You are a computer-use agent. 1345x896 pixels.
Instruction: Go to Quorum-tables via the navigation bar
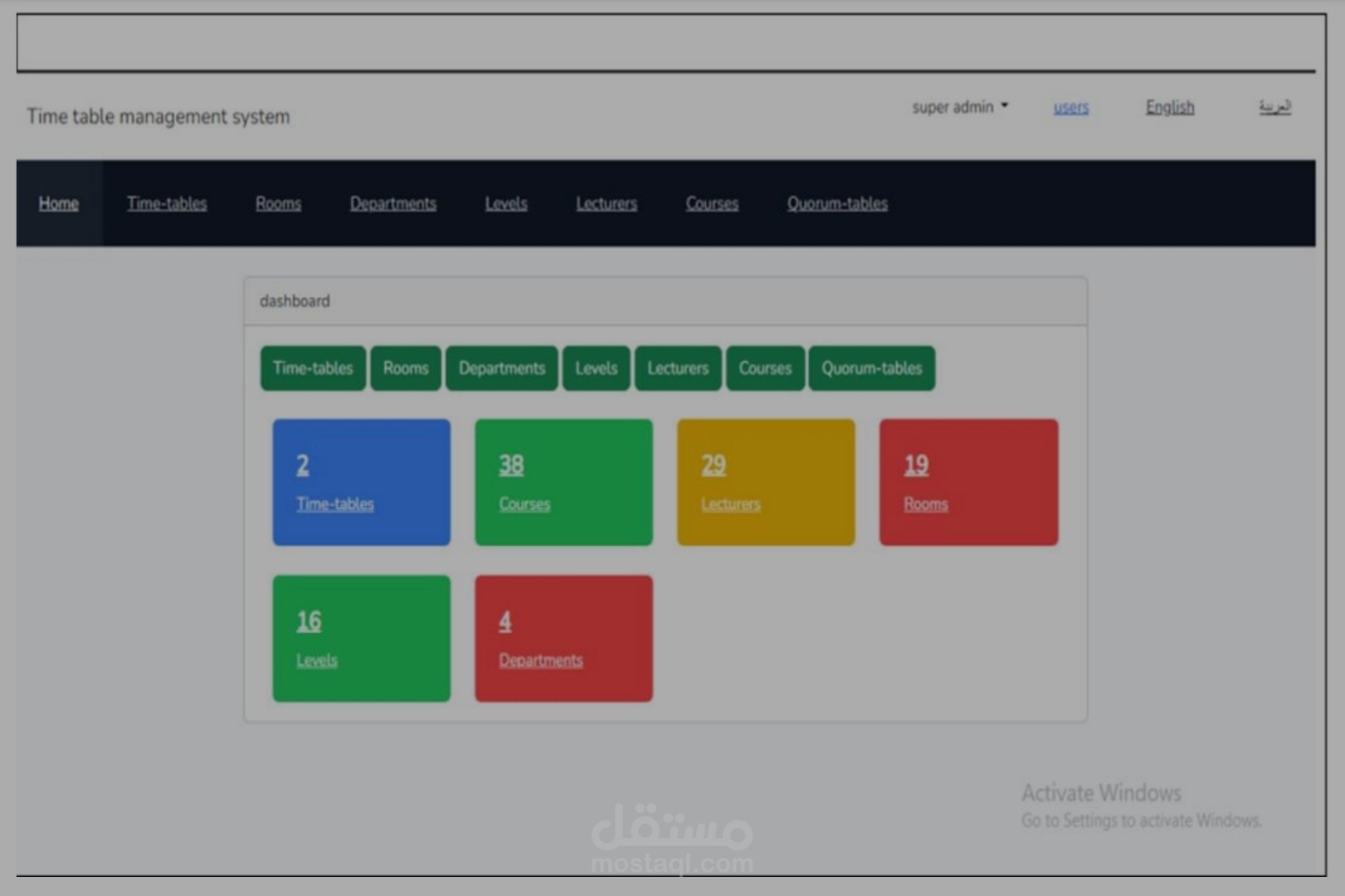click(x=836, y=203)
